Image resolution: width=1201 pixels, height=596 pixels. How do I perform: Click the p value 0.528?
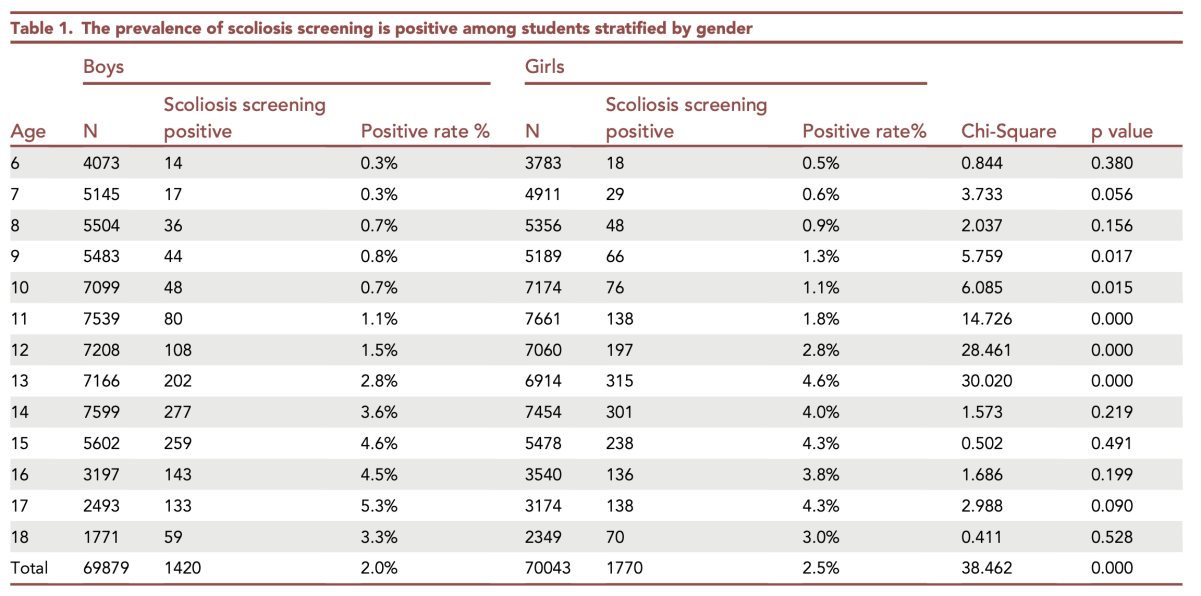point(1112,537)
